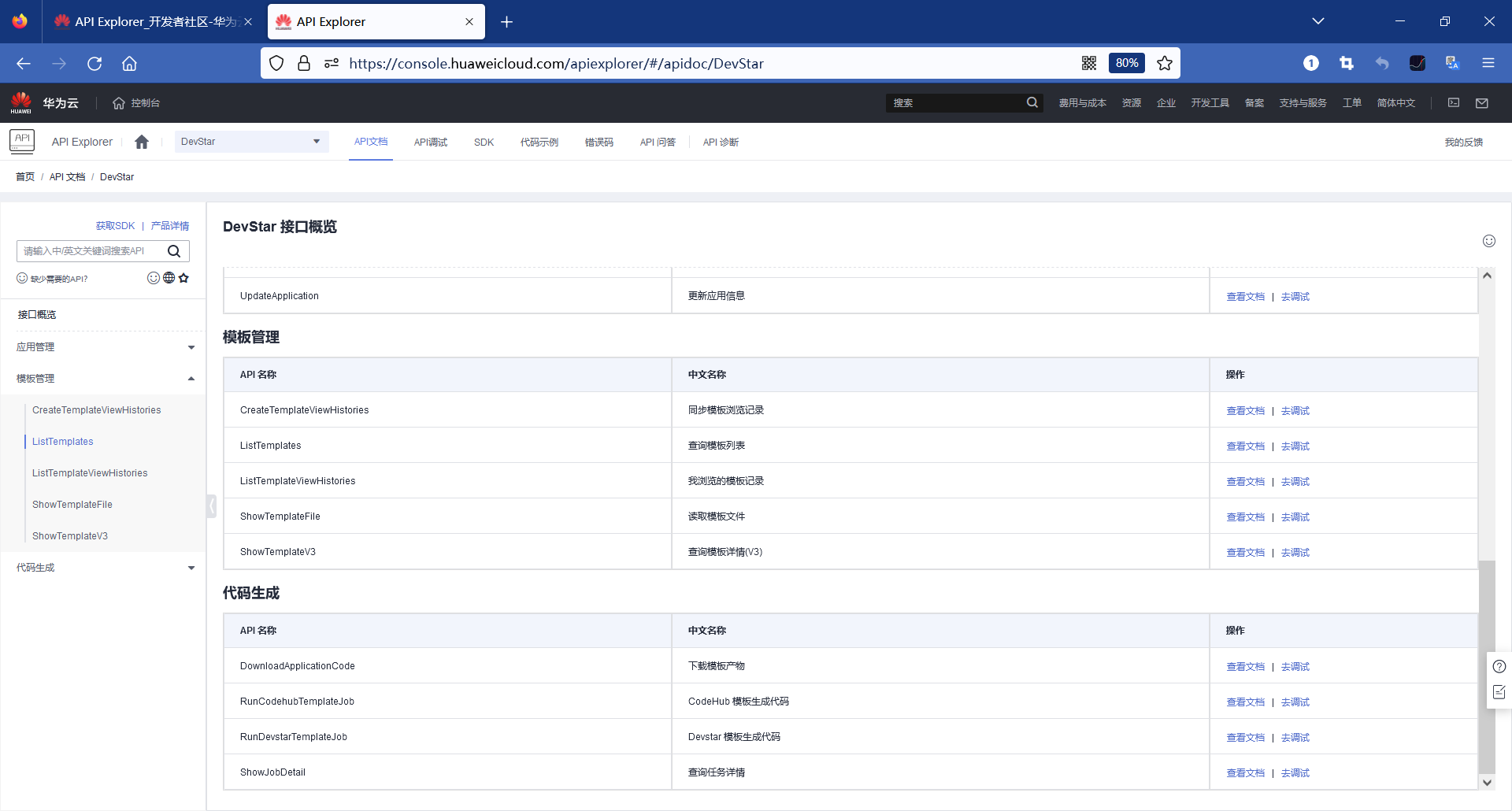This screenshot has width=1512, height=811.
Task: Open the browser home page
Action: click(x=129, y=64)
